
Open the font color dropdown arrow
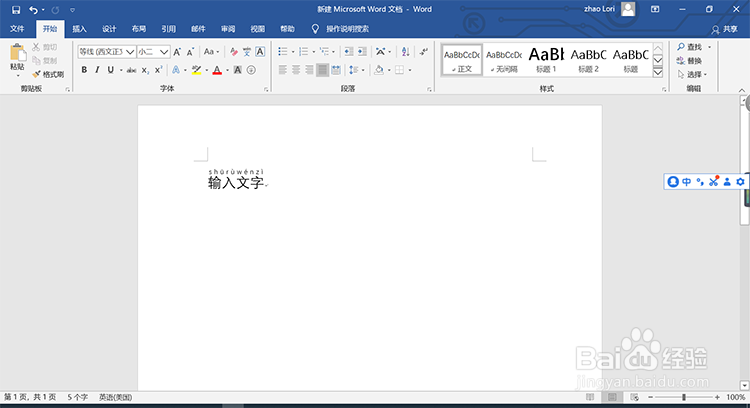[227, 70]
